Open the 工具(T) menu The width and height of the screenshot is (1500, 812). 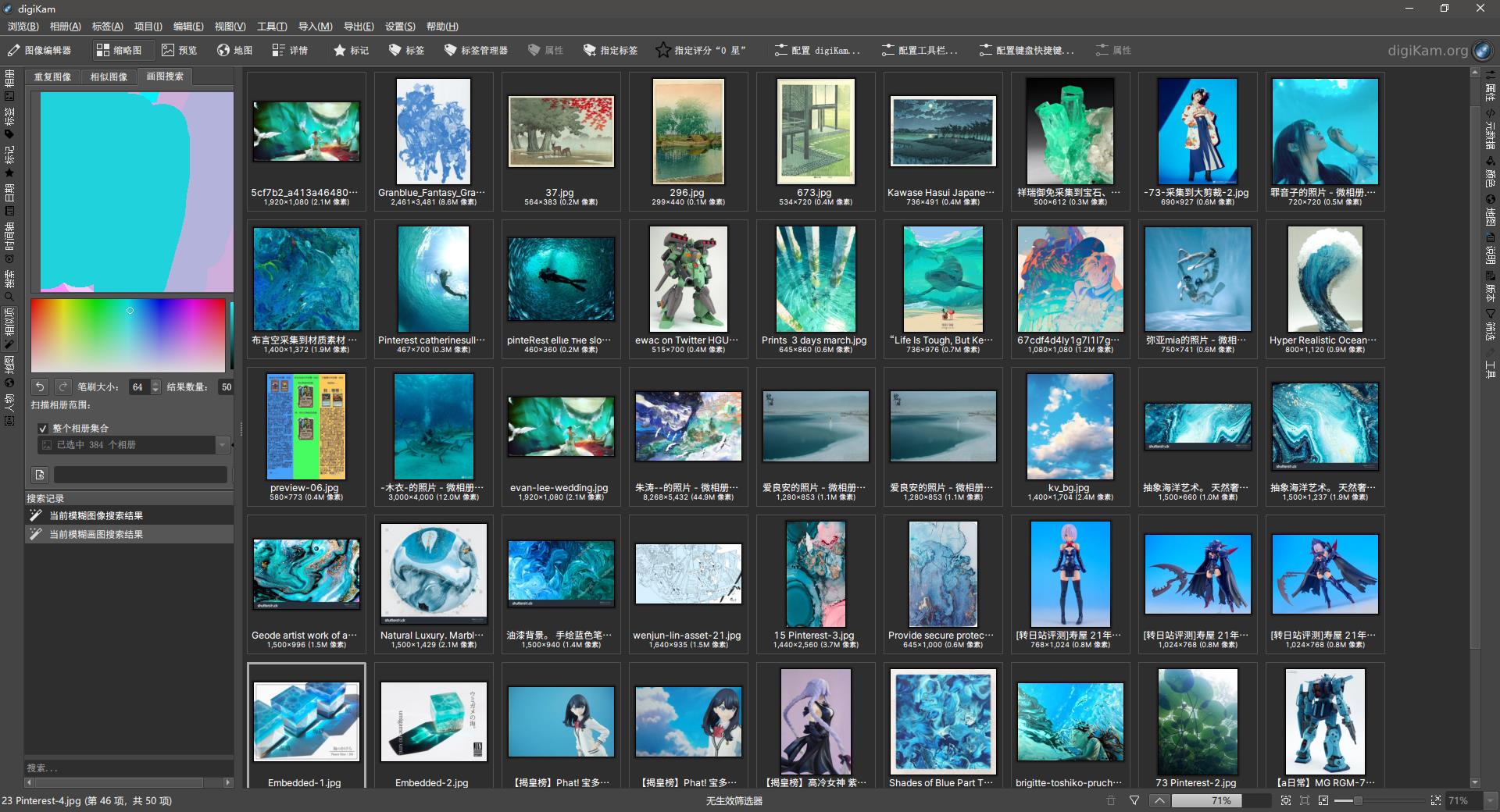tap(272, 27)
